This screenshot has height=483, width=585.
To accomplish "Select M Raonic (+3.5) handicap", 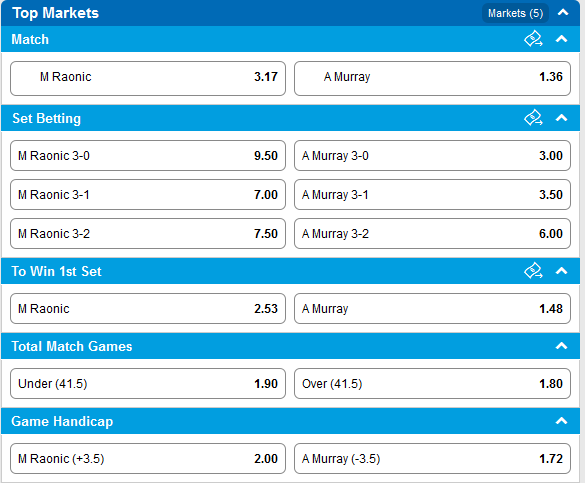I will (x=148, y=458).
